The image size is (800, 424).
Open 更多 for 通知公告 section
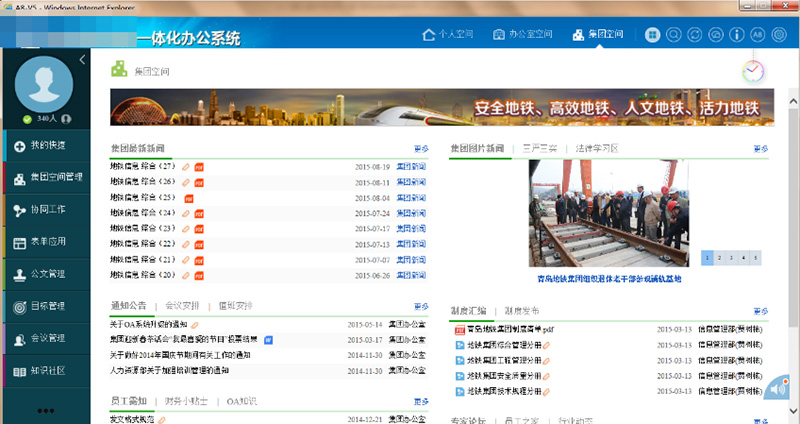point(421,307)
